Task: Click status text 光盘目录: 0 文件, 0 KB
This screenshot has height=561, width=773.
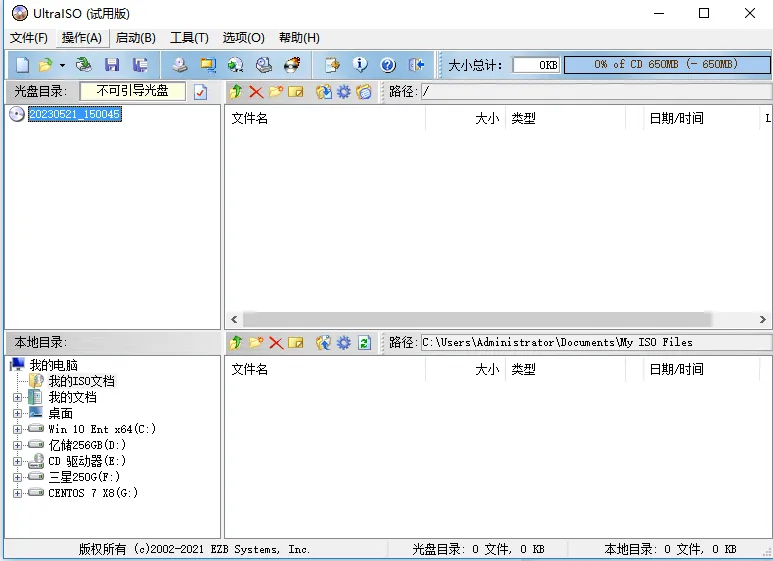Action: (478, 549)
